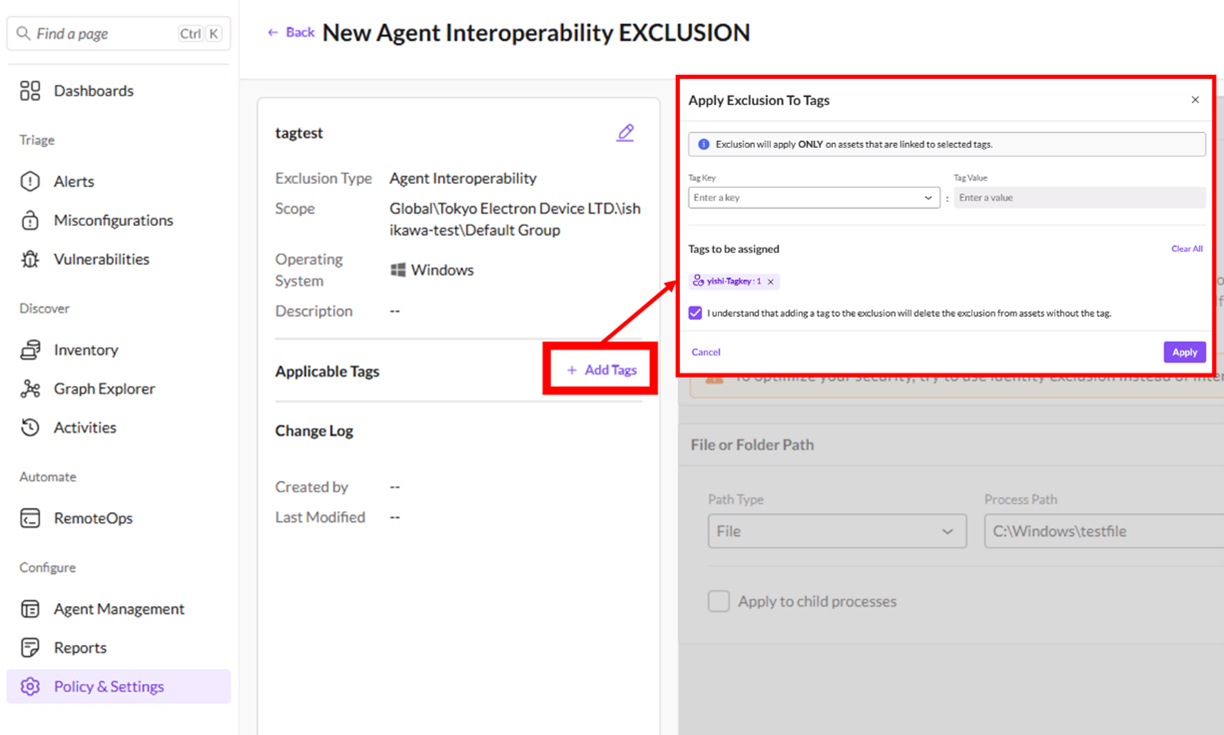This screenshot has width=1224, height=735.
Task: Go to Agent Management page
Action: 118,609
